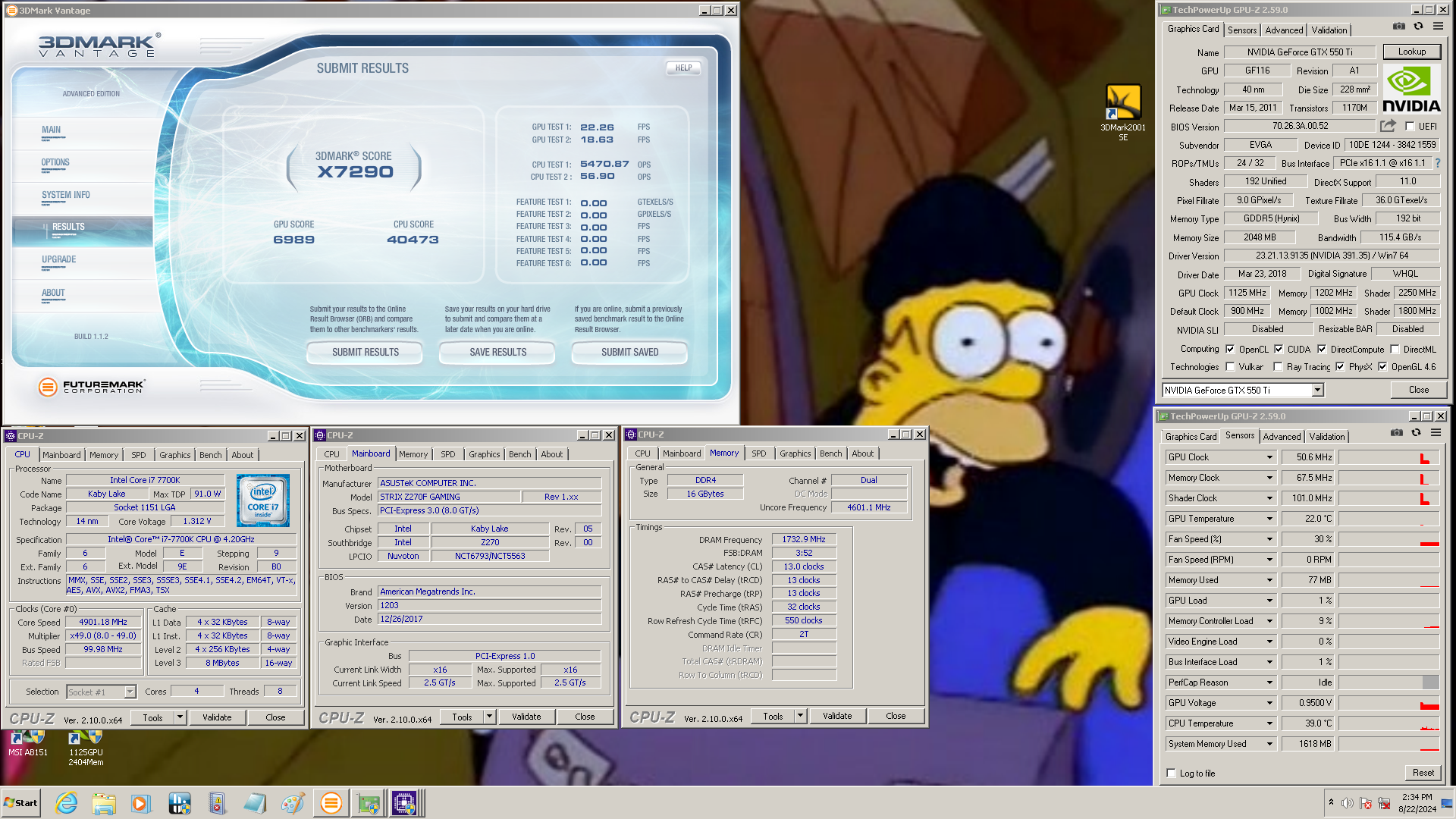Open OPTIONS in 3DMark Vantage sidebar
Viewport: 1456px width, 819px height.
click(x=55, y=162)
